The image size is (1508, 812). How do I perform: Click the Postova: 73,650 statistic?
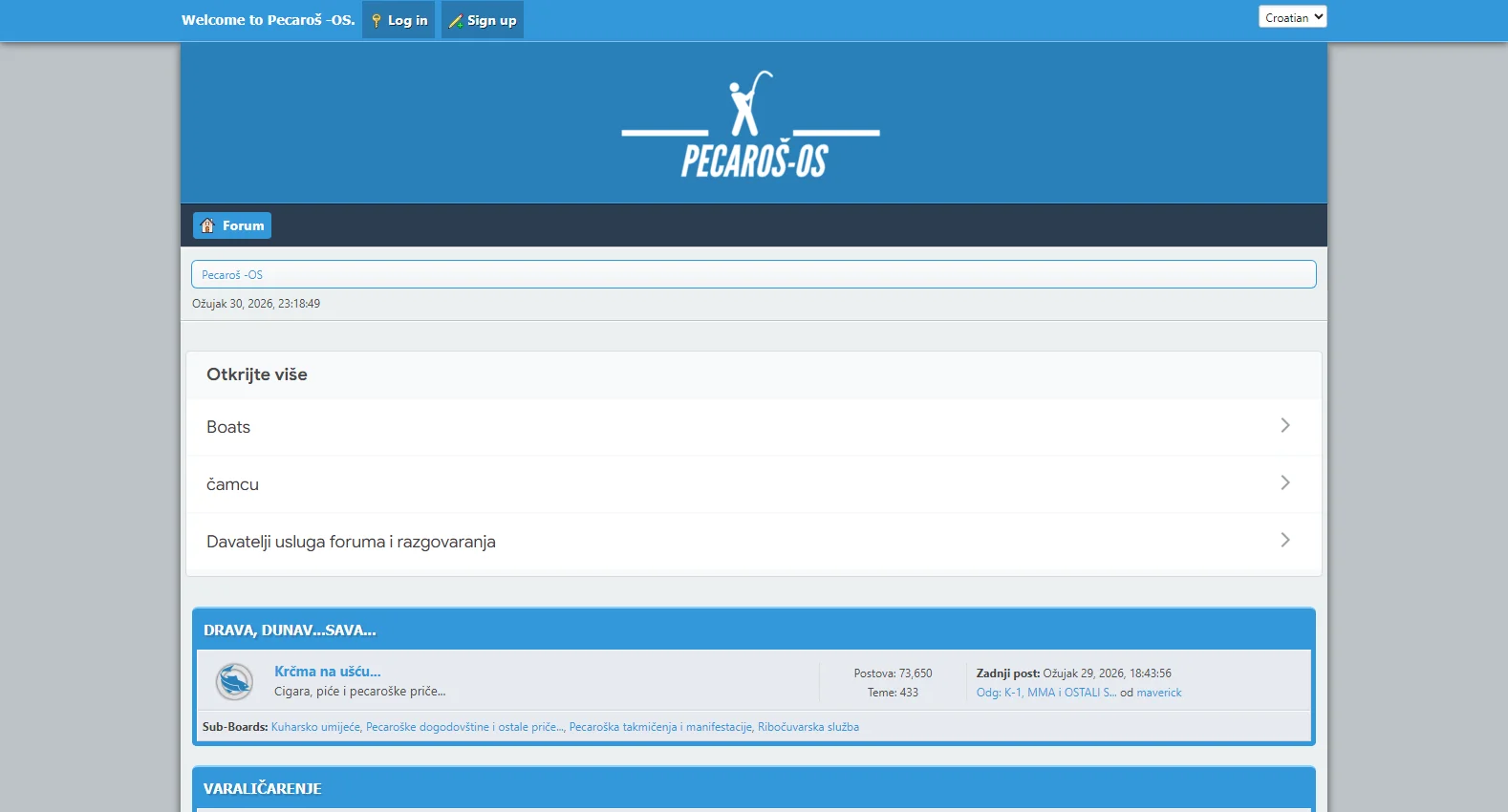pos(893,673)
